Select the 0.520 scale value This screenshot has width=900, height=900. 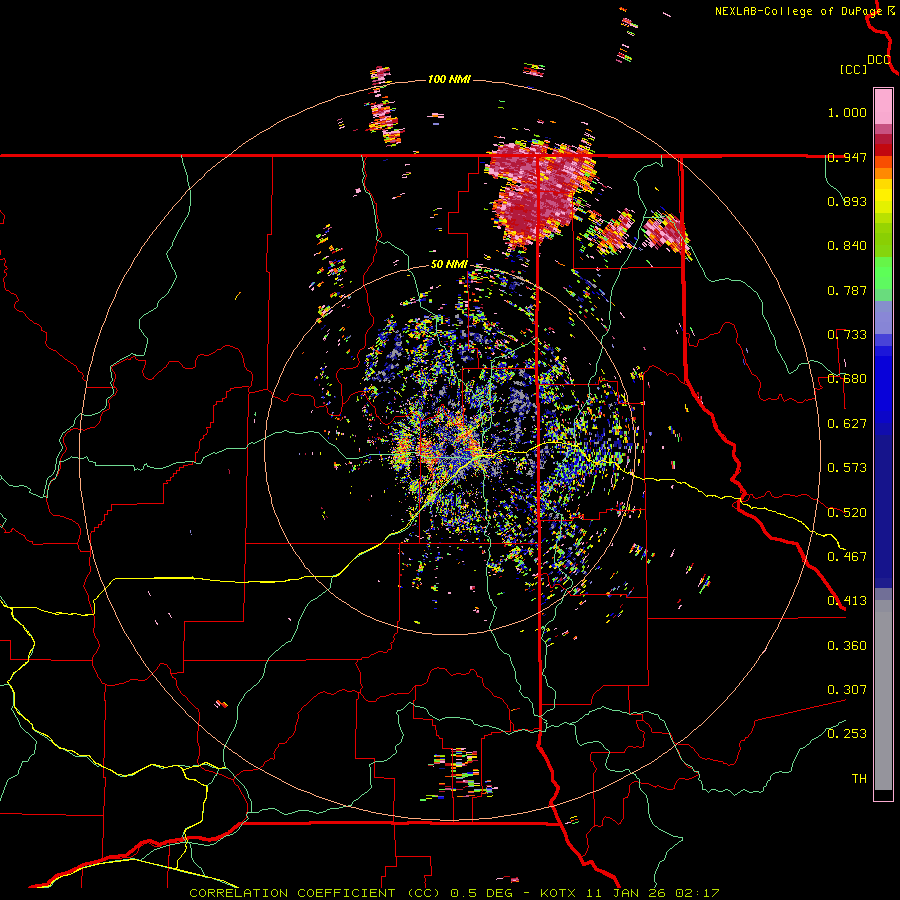(847, 512)
